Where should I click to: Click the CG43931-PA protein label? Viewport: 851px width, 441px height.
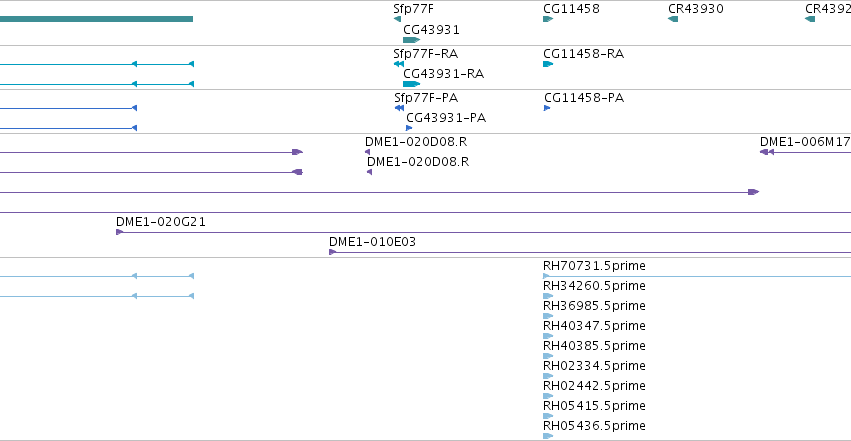coord(446,118)
